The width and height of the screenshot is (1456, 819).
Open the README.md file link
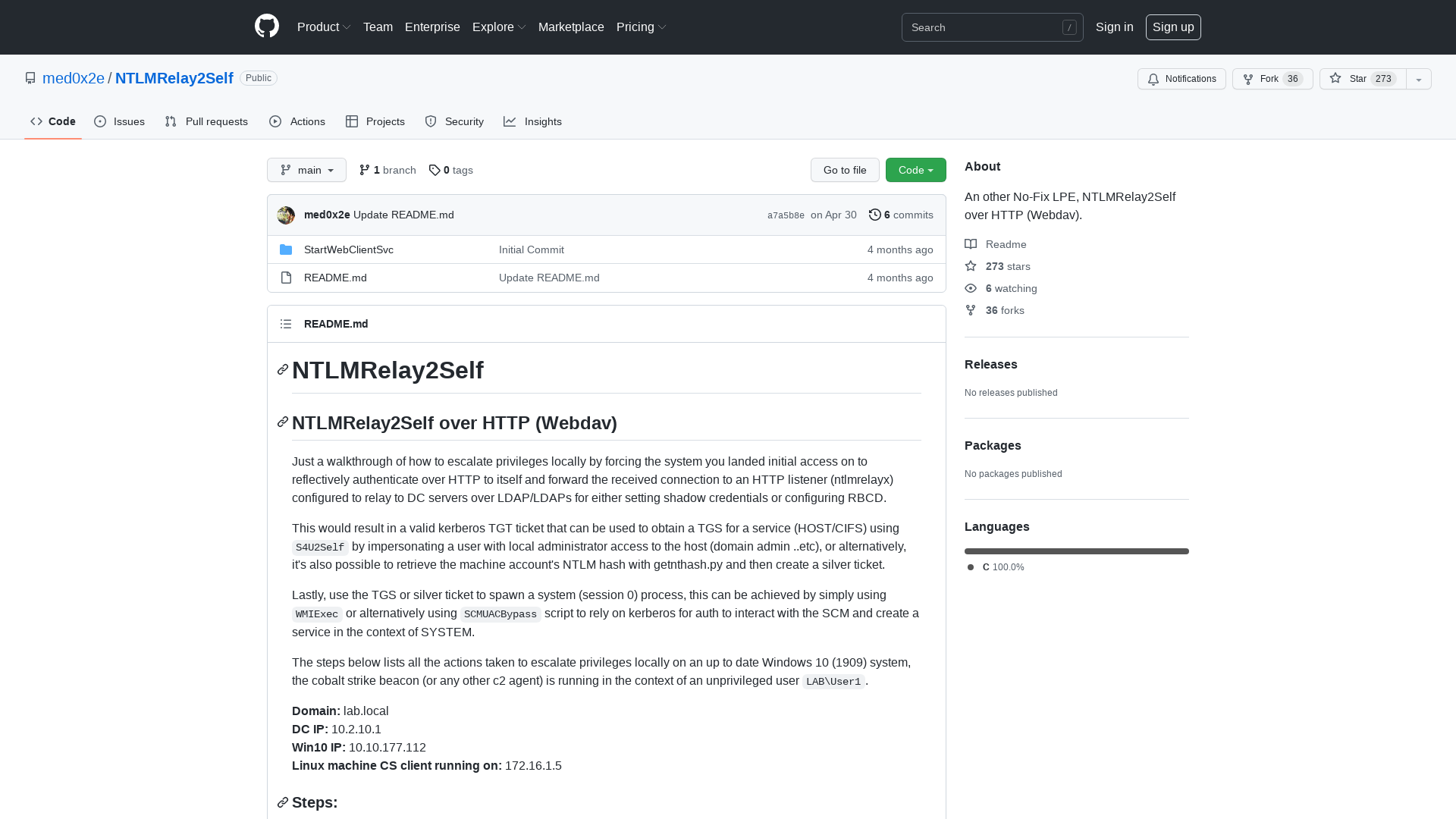pos(335,278)
